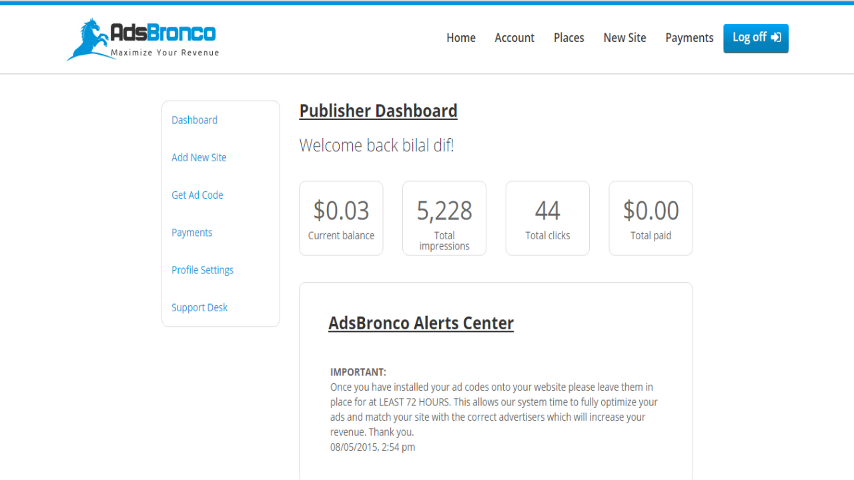Screen dimensions: 854x480
Task: Open the Support Desk link
Action: pyautogui.click(x=199, y=307)
